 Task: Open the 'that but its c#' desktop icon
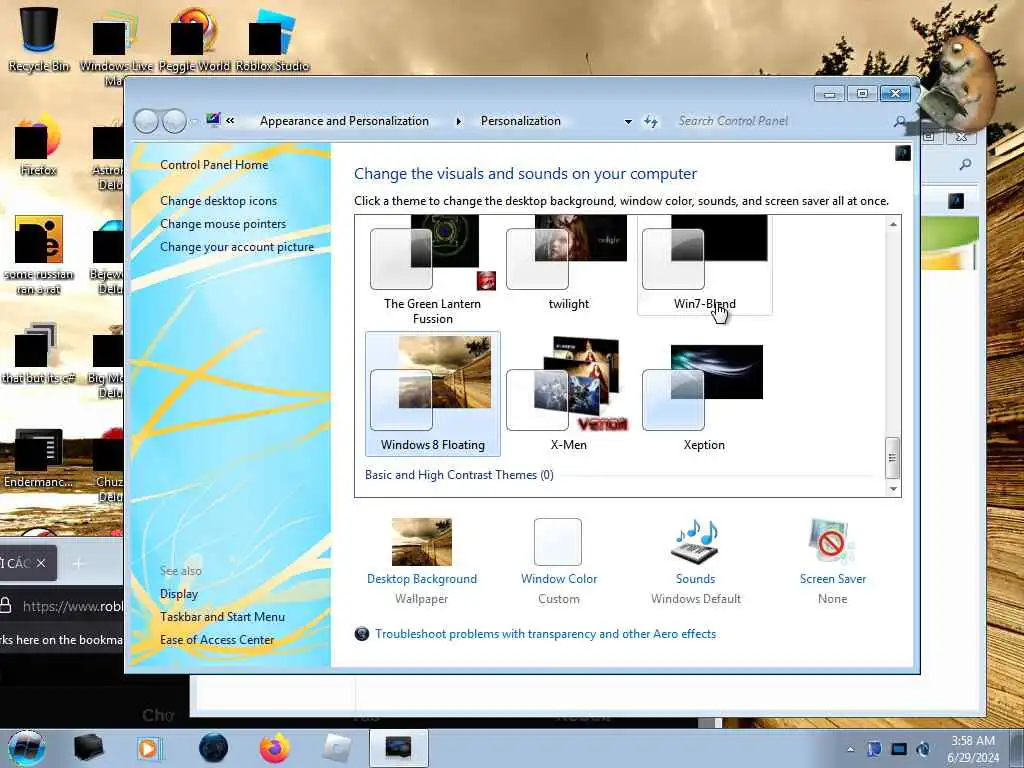(39, 353)
